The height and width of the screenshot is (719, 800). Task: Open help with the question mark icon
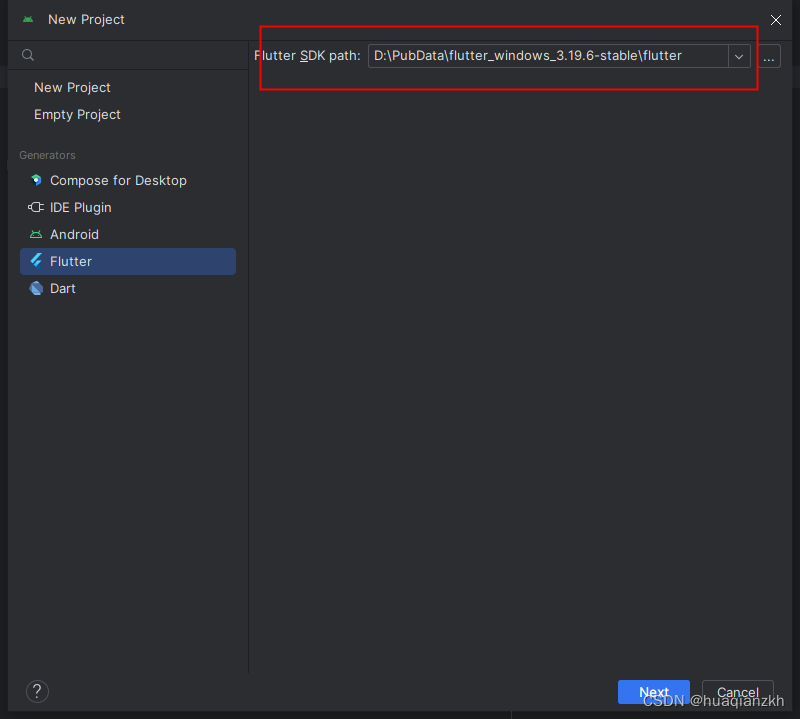coord(37,691)
